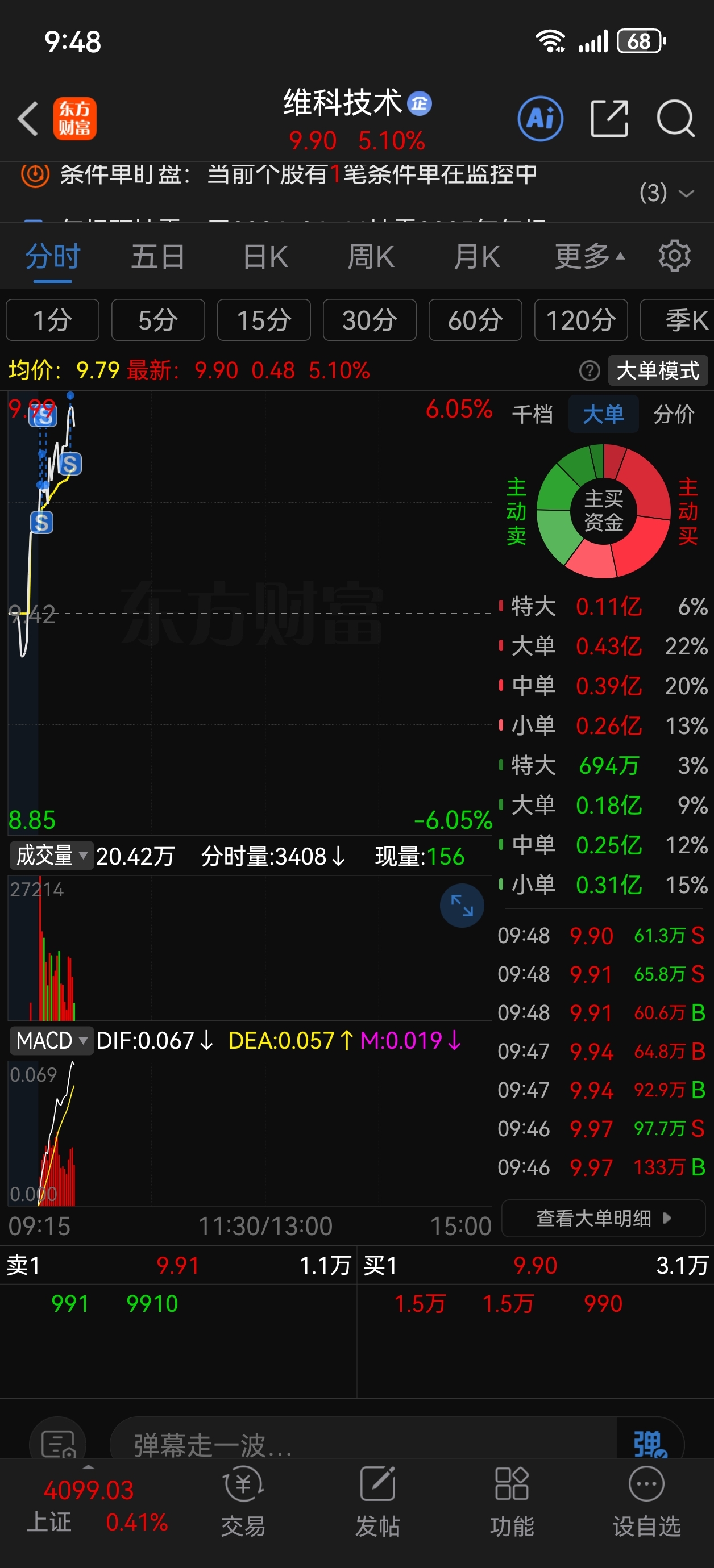Tap the 设自选 add-to-watchlist icon
Viewport: 714px width, 1568px height.
646,1502
